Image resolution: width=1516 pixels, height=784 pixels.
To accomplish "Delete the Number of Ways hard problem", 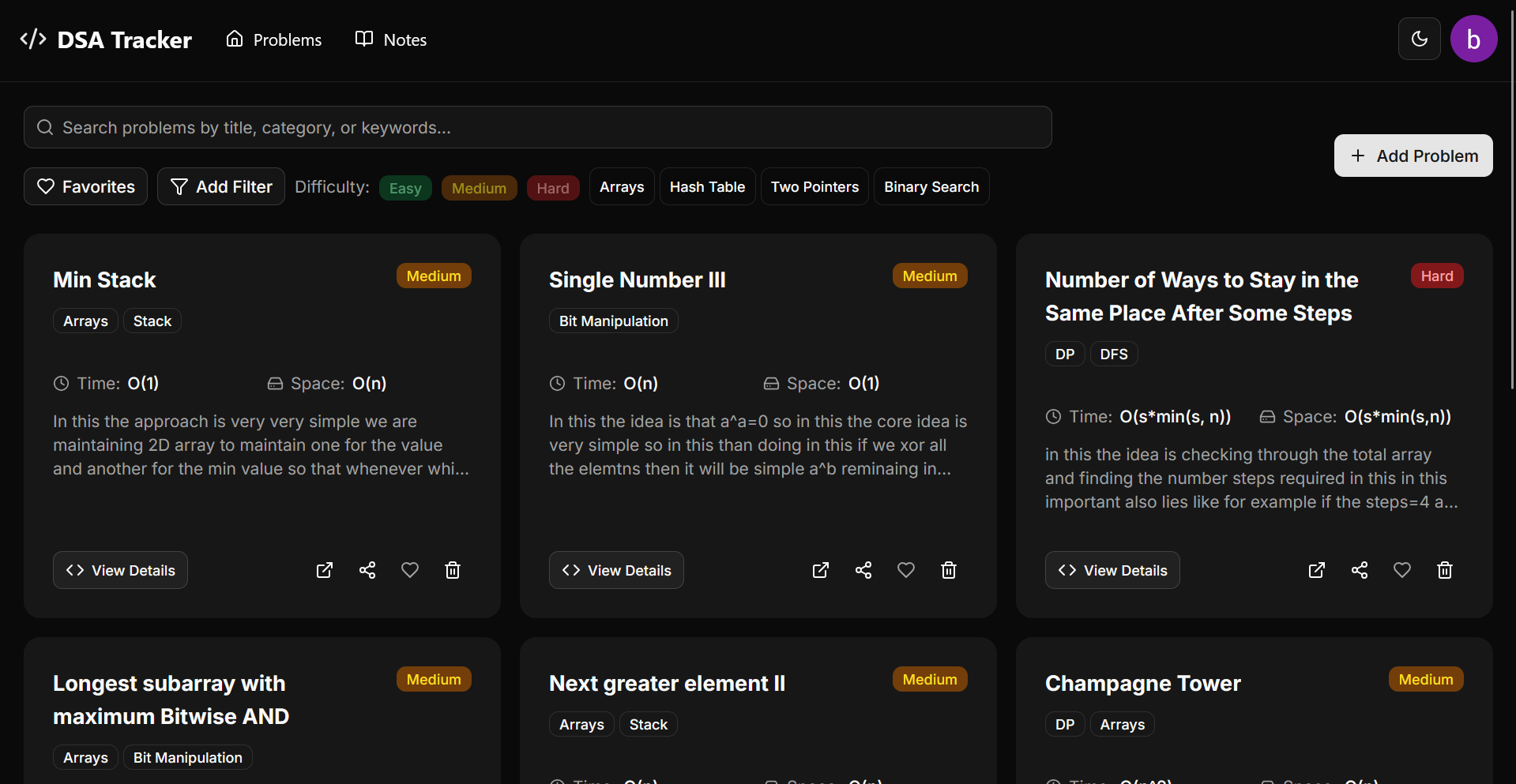I will [1445, 570].
